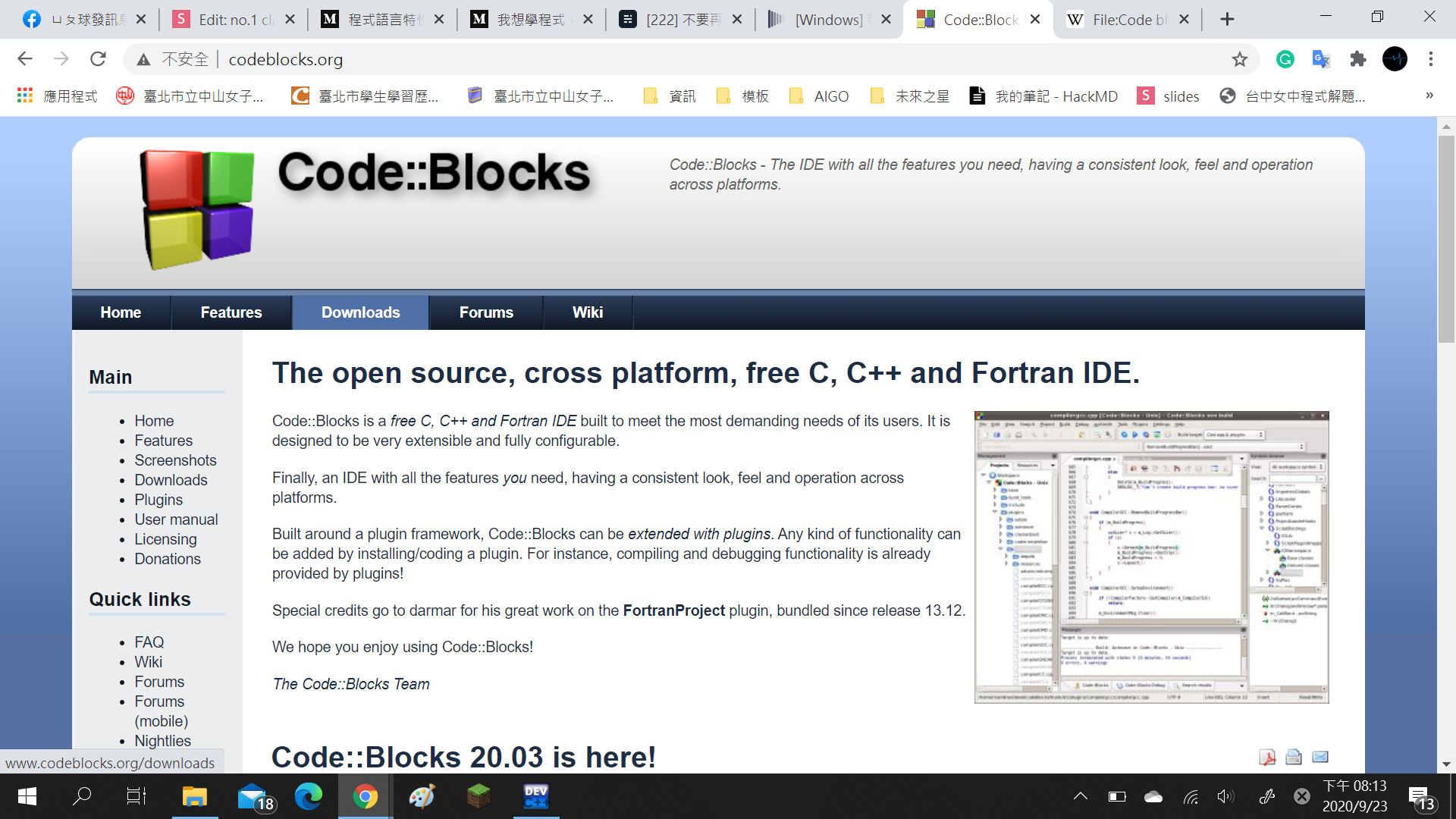The height and width of the screenshot is (819, 1456).
Task: Open the Chrome extensions puzzle icon
Action: click(1357, 59)
